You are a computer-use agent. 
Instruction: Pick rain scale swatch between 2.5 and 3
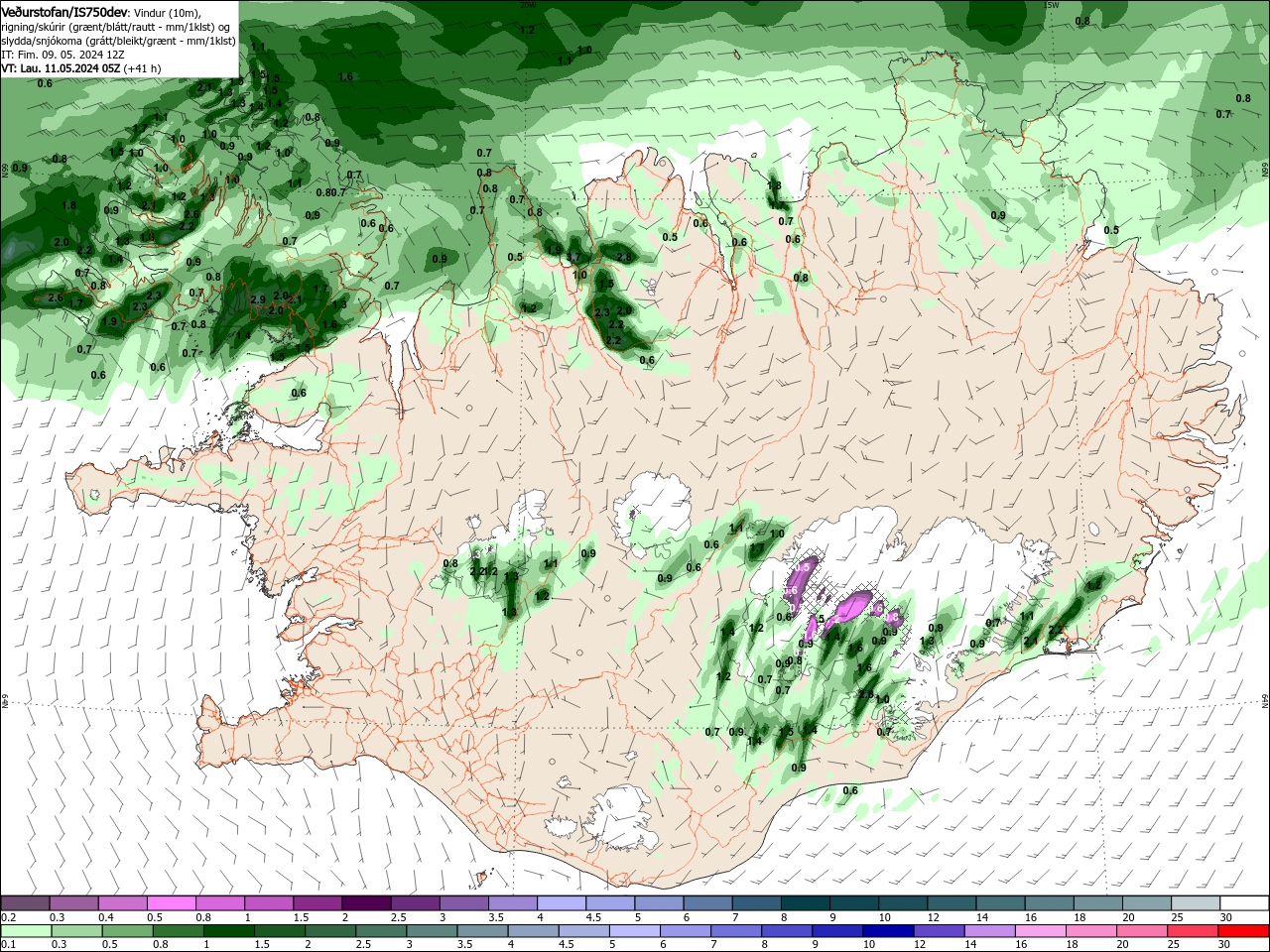click(380, 931)
